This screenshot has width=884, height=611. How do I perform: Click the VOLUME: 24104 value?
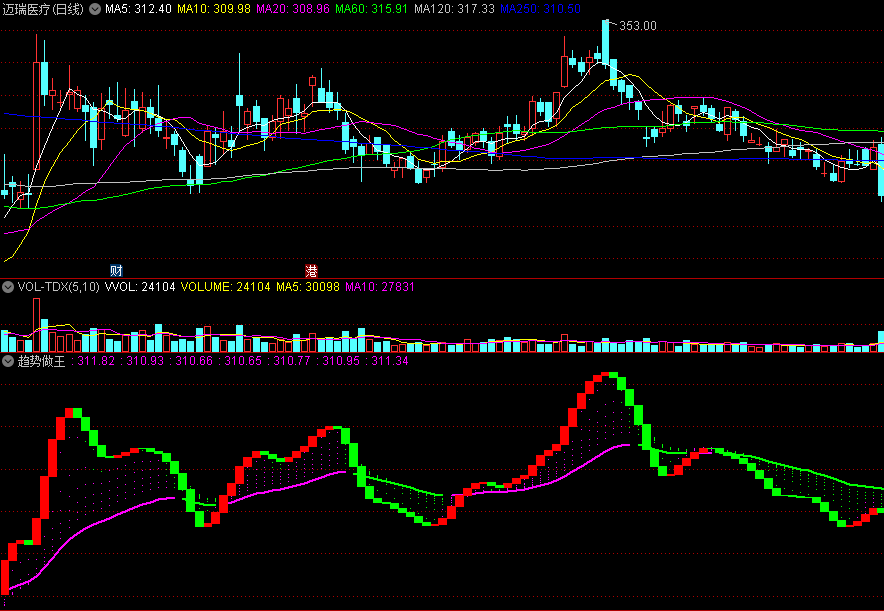[x=226, y=287]
